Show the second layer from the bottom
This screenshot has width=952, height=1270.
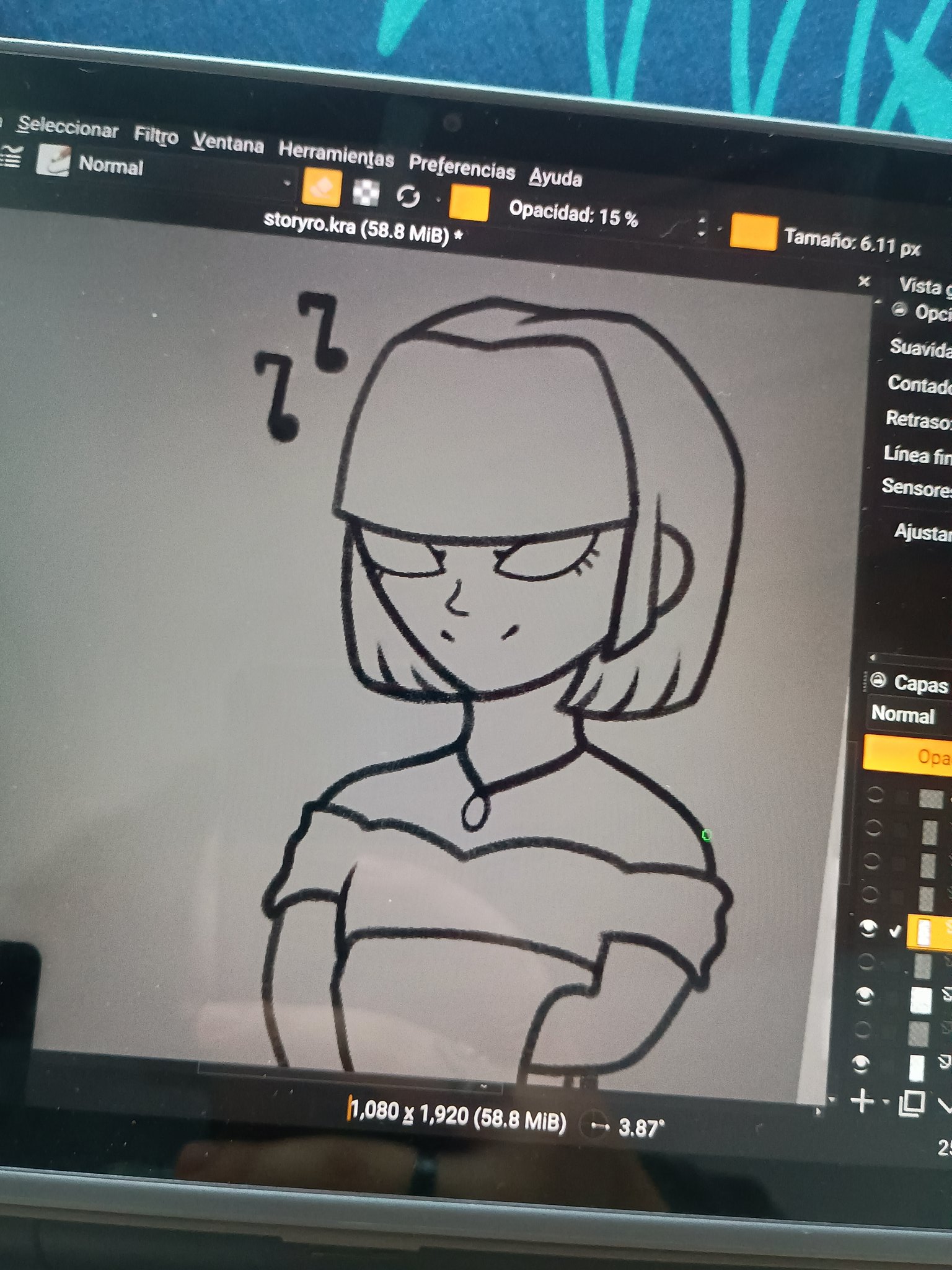tap(863, 1030)
